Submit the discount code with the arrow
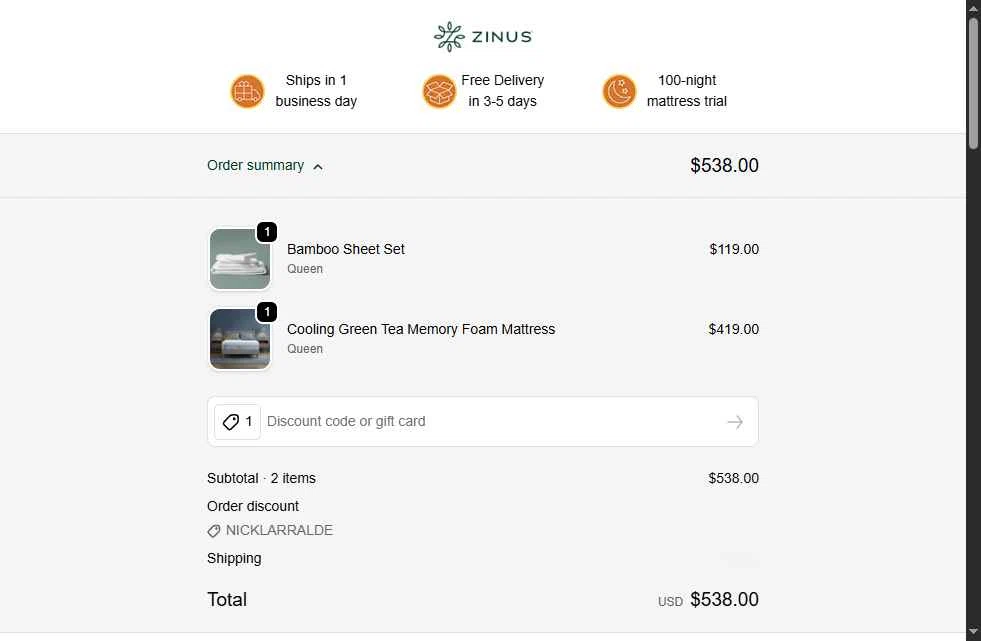Image resolution: width=981 pixels, height=641 pixels. pyautogui.click(x=735, y=422)
